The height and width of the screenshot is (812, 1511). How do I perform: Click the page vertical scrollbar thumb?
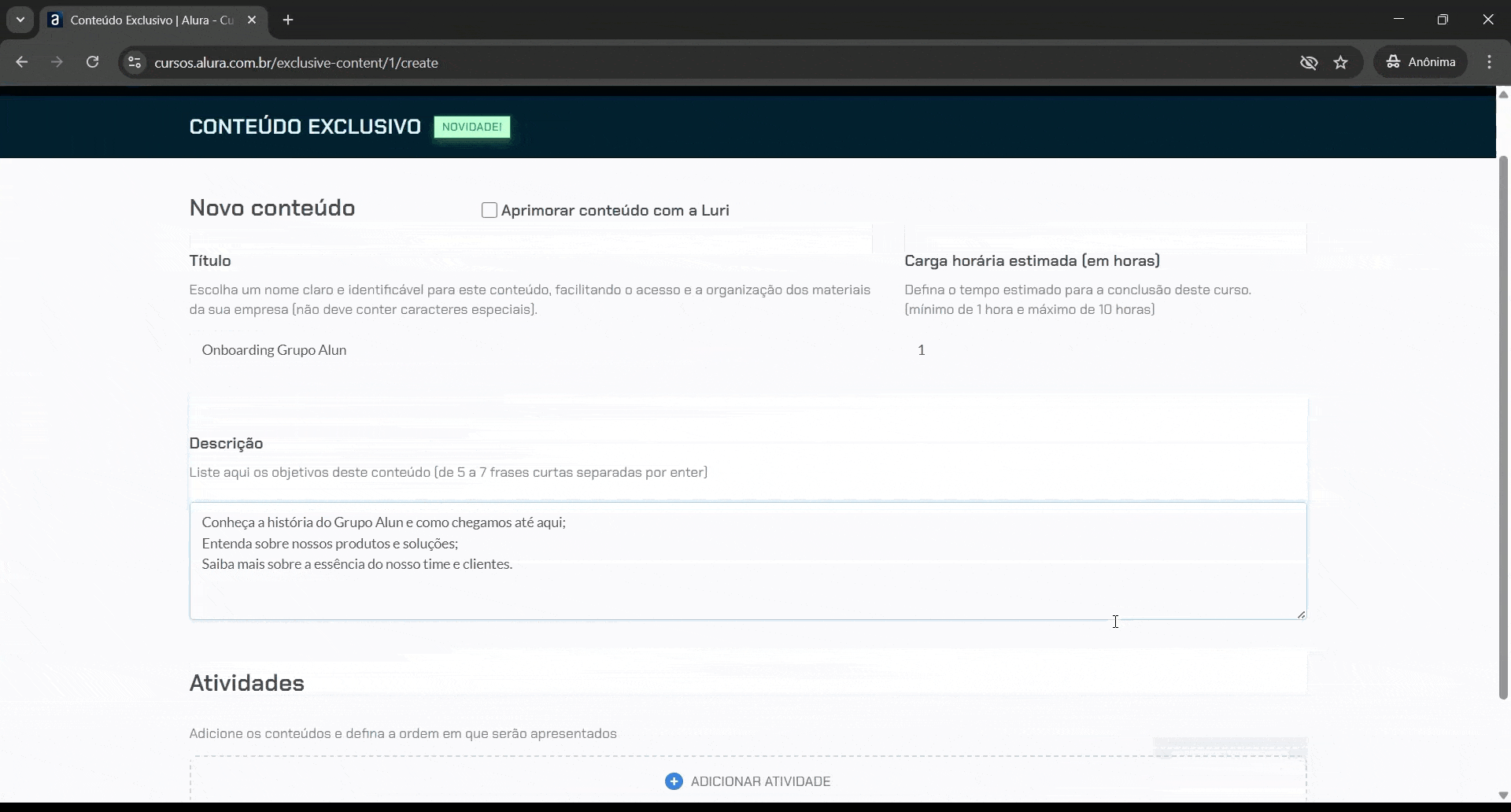tap(1503, 425)
